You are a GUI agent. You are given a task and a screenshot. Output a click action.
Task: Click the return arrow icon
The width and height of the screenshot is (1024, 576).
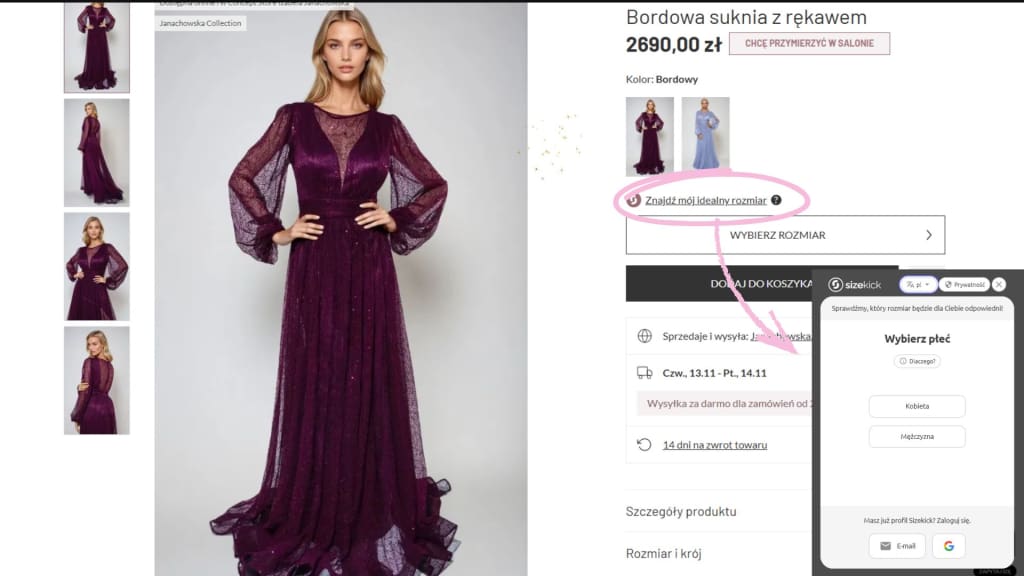(645, 444)
